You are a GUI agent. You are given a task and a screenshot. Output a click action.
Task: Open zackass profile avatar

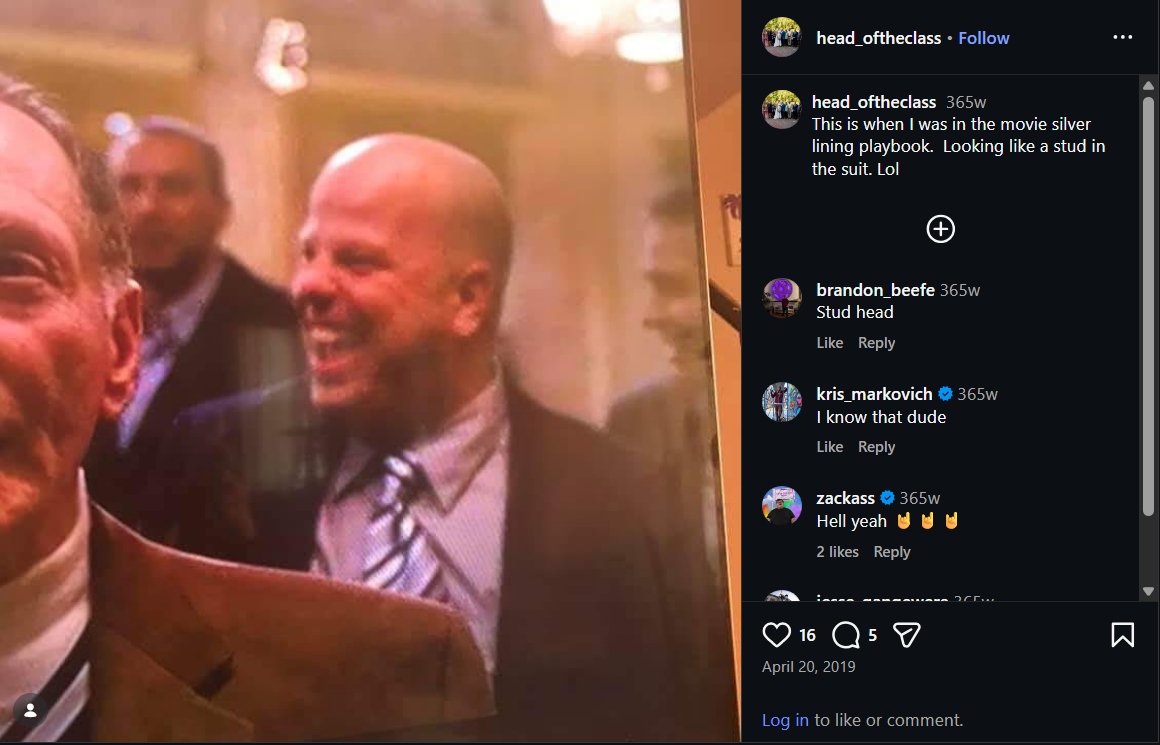782,507
